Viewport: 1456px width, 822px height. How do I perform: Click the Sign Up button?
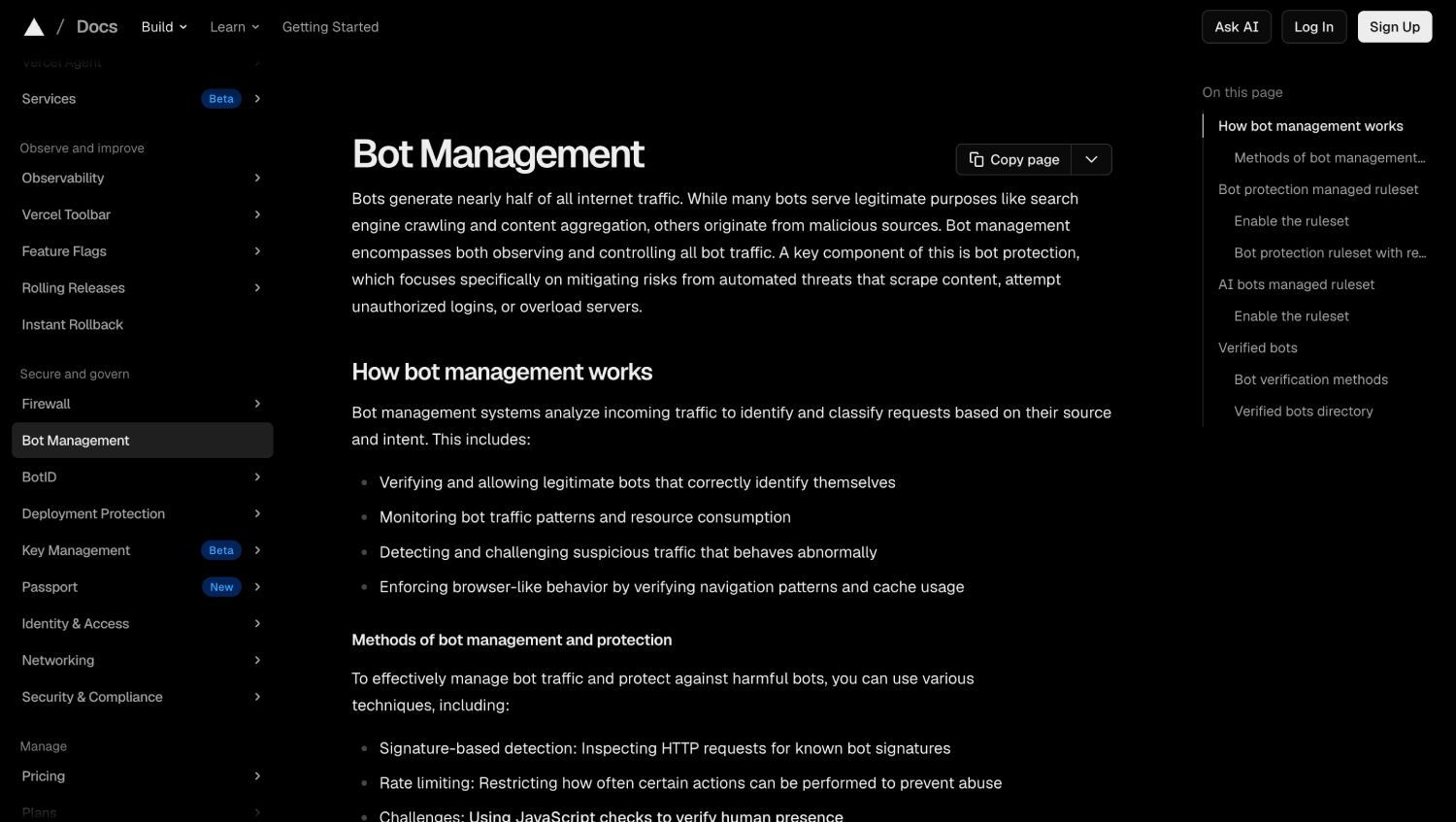pyautogui.click(x=1395, y=27)
